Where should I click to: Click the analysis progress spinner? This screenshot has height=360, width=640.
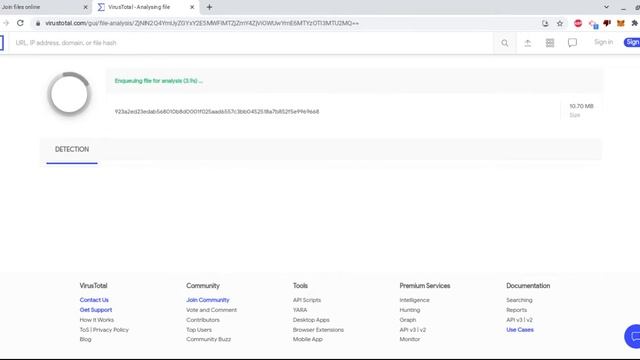(69, 94)
